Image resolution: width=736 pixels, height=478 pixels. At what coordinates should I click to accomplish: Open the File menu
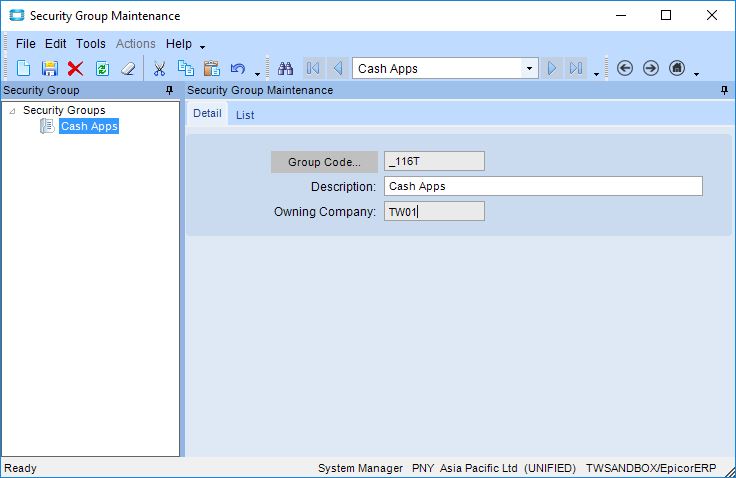pyautogui.click(x=25, y=44)
